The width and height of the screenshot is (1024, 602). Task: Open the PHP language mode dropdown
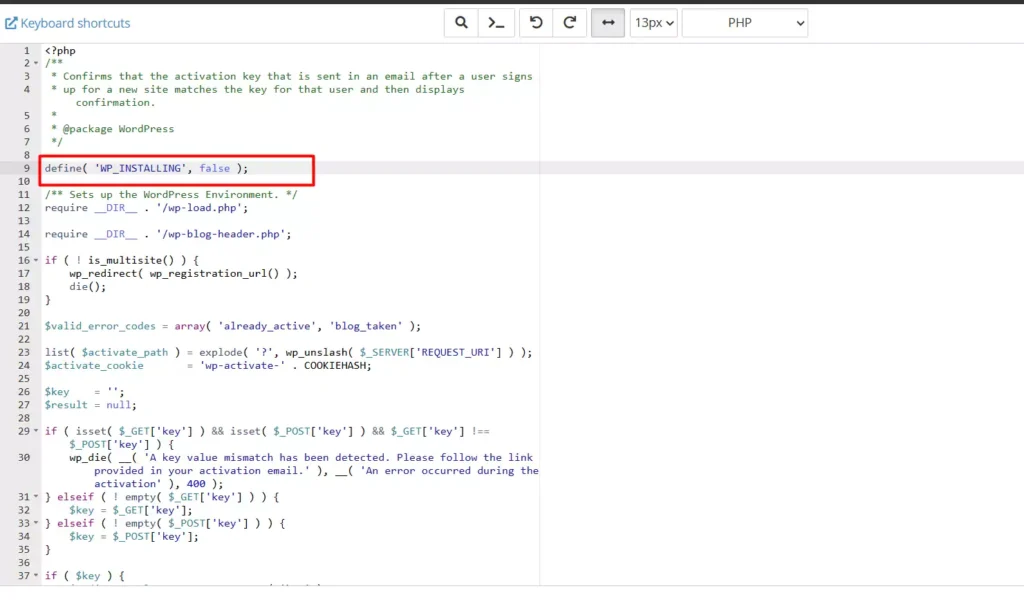[744, 23]
